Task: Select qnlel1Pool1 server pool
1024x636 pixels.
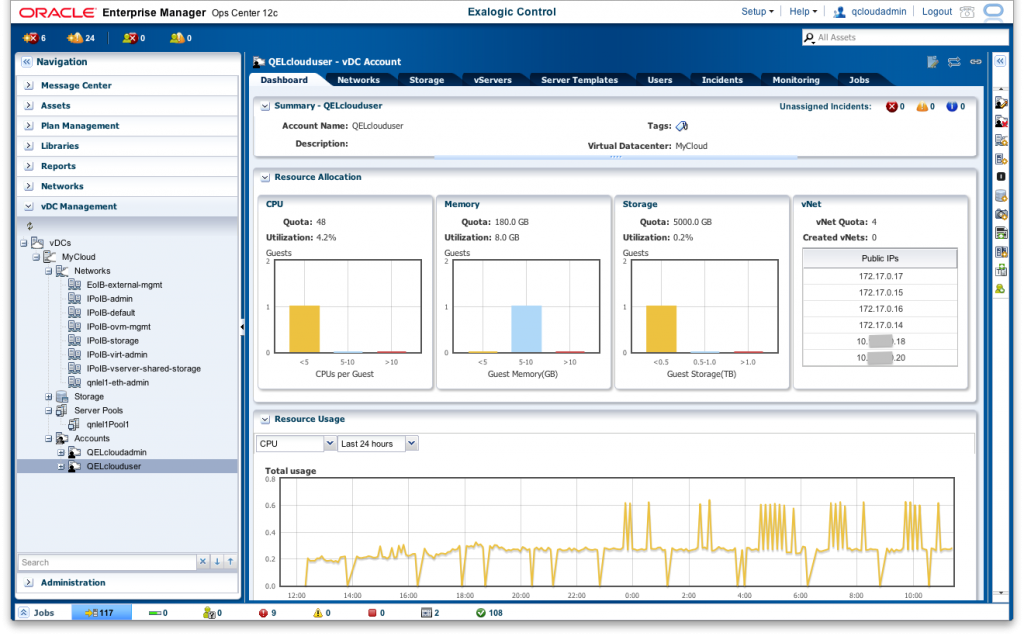Action: click(x=108, y=424)
